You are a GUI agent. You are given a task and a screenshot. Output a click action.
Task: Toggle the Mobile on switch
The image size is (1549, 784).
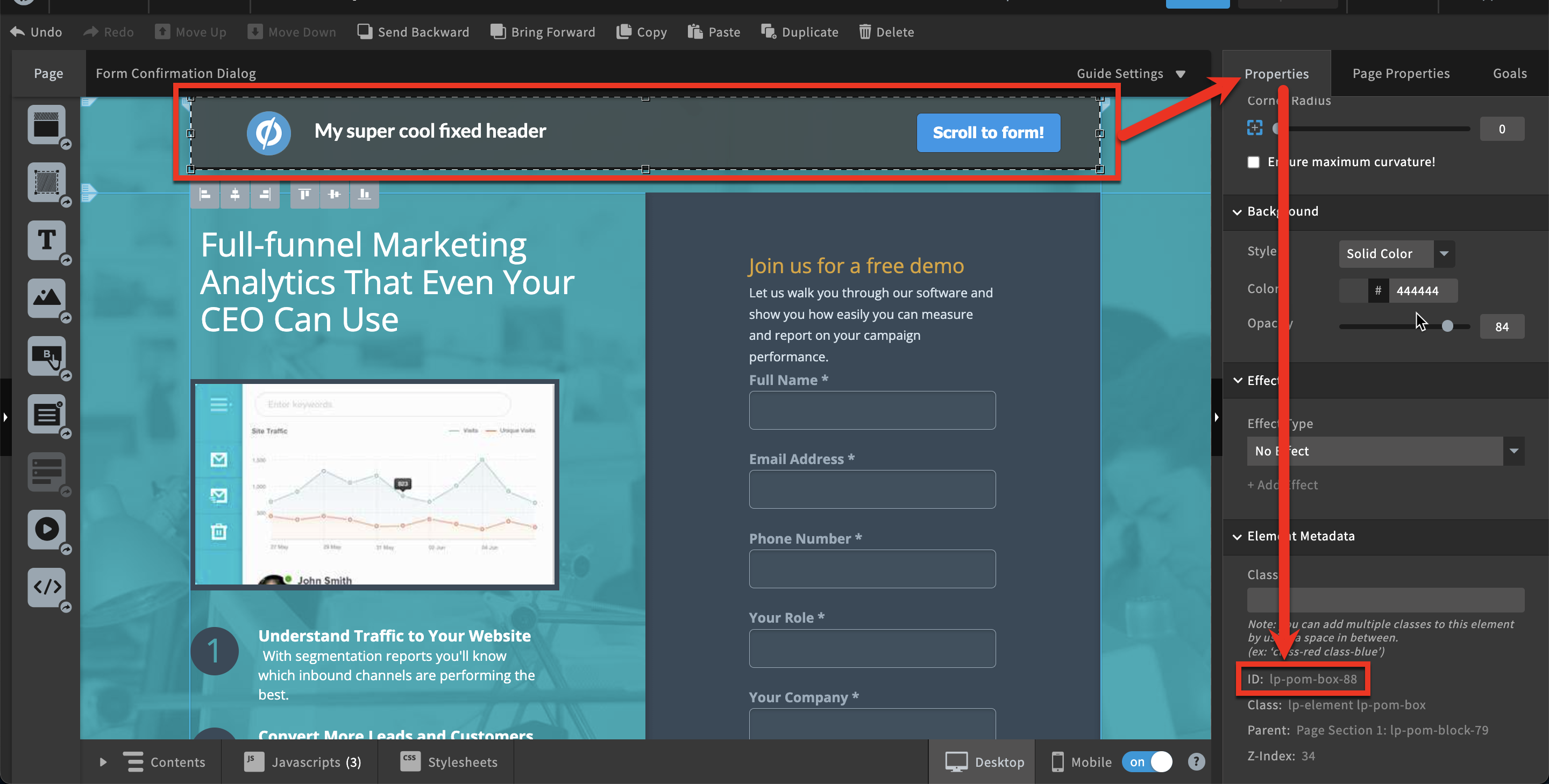point(1147,762)
